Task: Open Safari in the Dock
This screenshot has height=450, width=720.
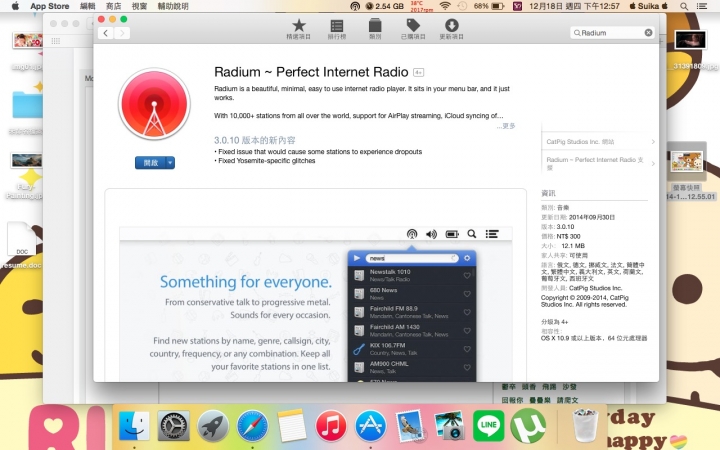Action: pyautogui.click(x=253, y=426)
